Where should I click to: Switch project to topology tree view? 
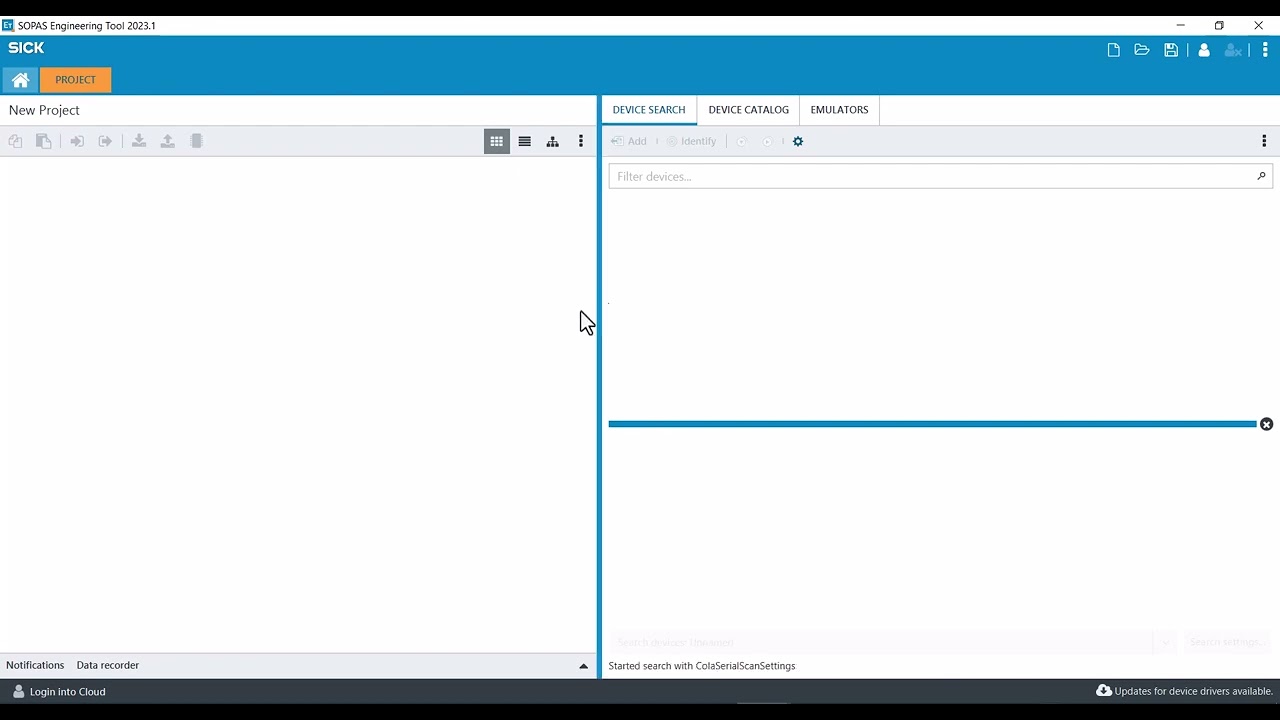tap(552, 141)
